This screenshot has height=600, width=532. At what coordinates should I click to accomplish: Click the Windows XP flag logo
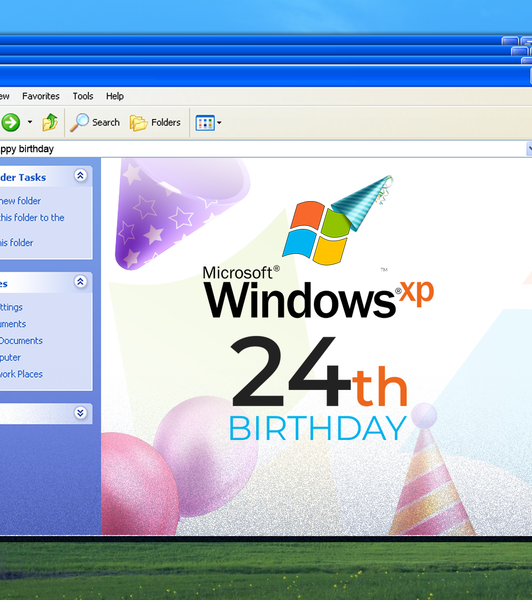pos(318,233)
